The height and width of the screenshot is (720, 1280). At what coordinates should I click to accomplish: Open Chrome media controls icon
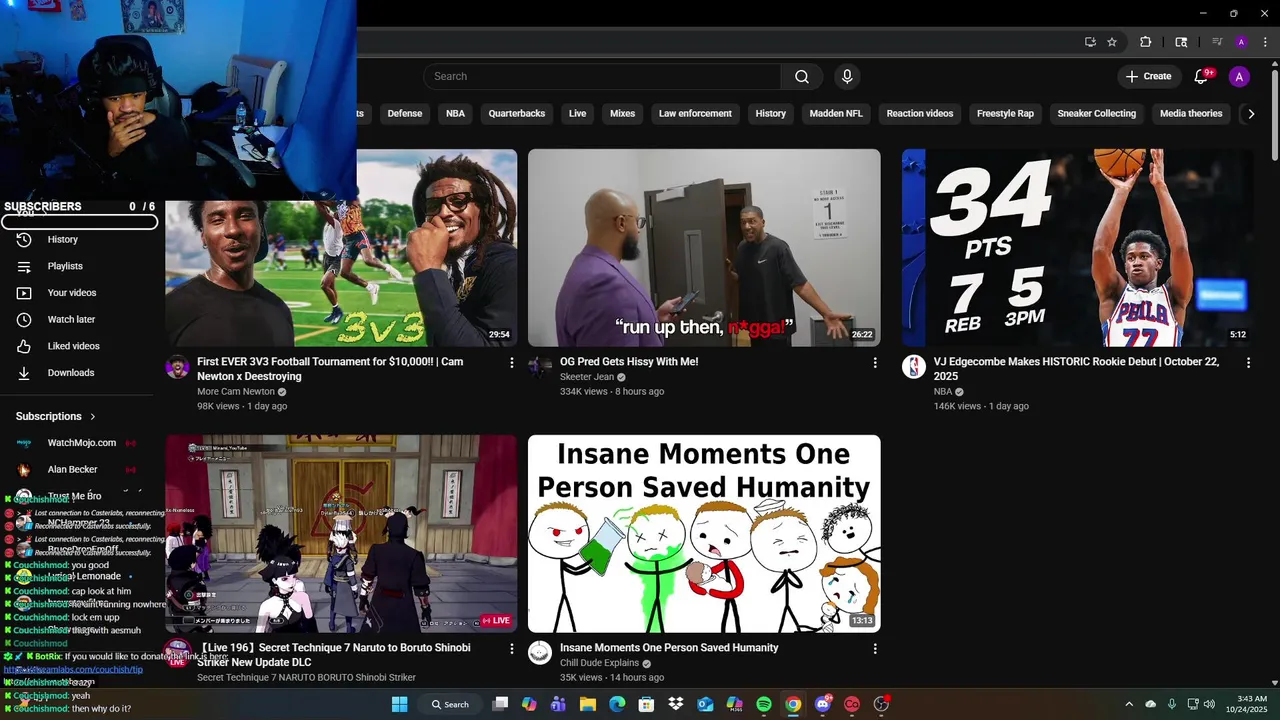1217,42
